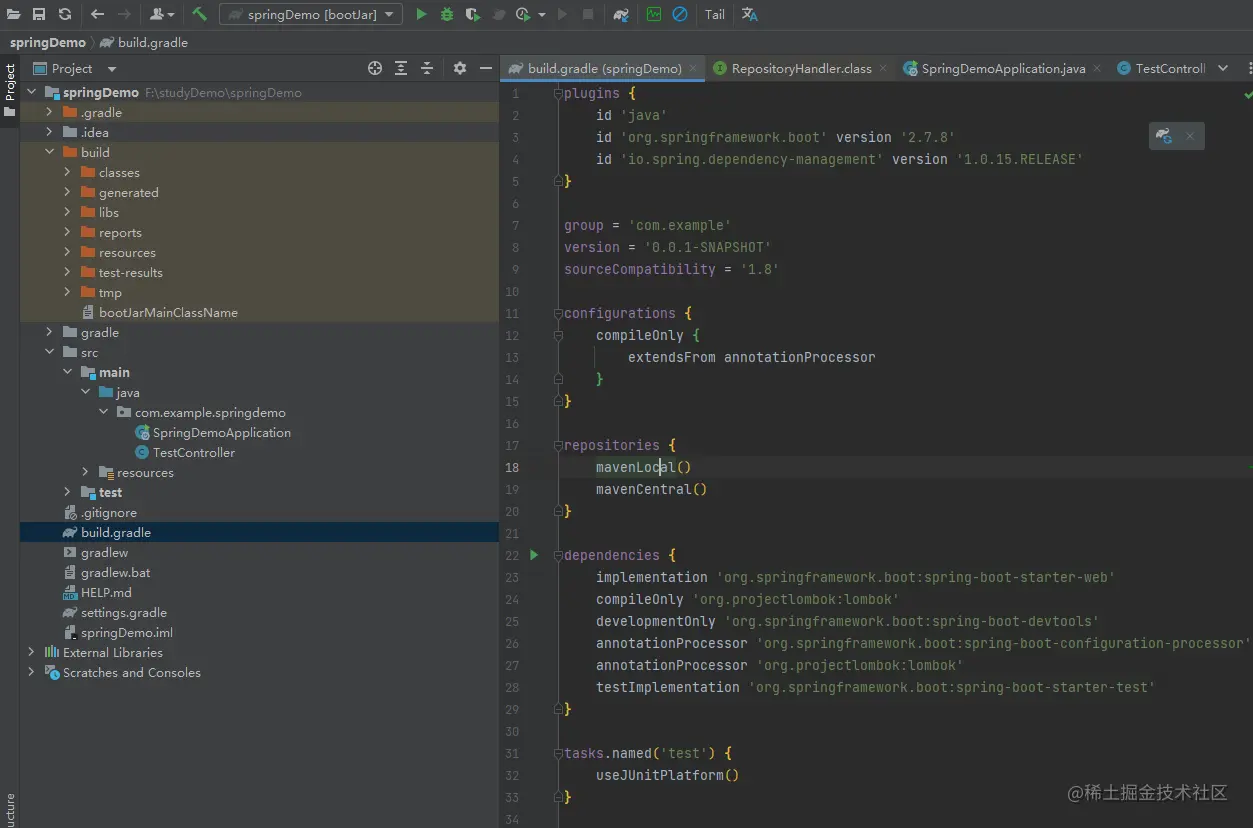Dismiss the floating Gradle reload popup
1253x828 pixels.
coord(1189,136)
